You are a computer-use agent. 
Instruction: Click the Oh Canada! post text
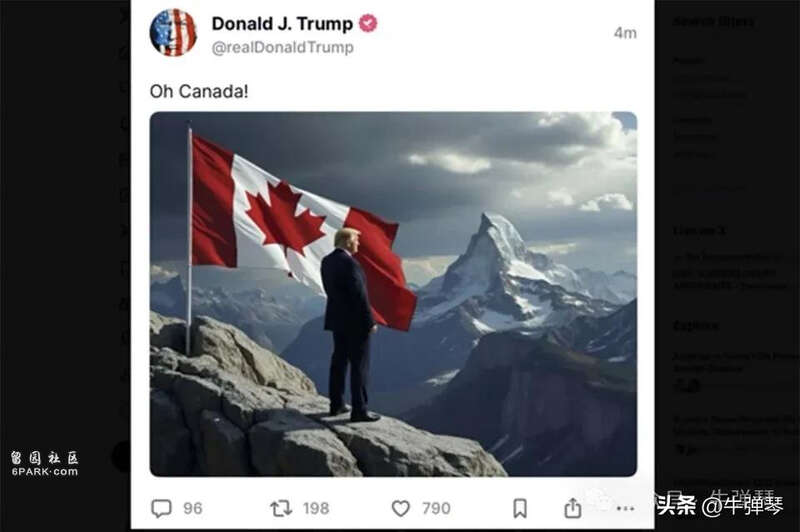pyautogui.click(x=199, y=91)
